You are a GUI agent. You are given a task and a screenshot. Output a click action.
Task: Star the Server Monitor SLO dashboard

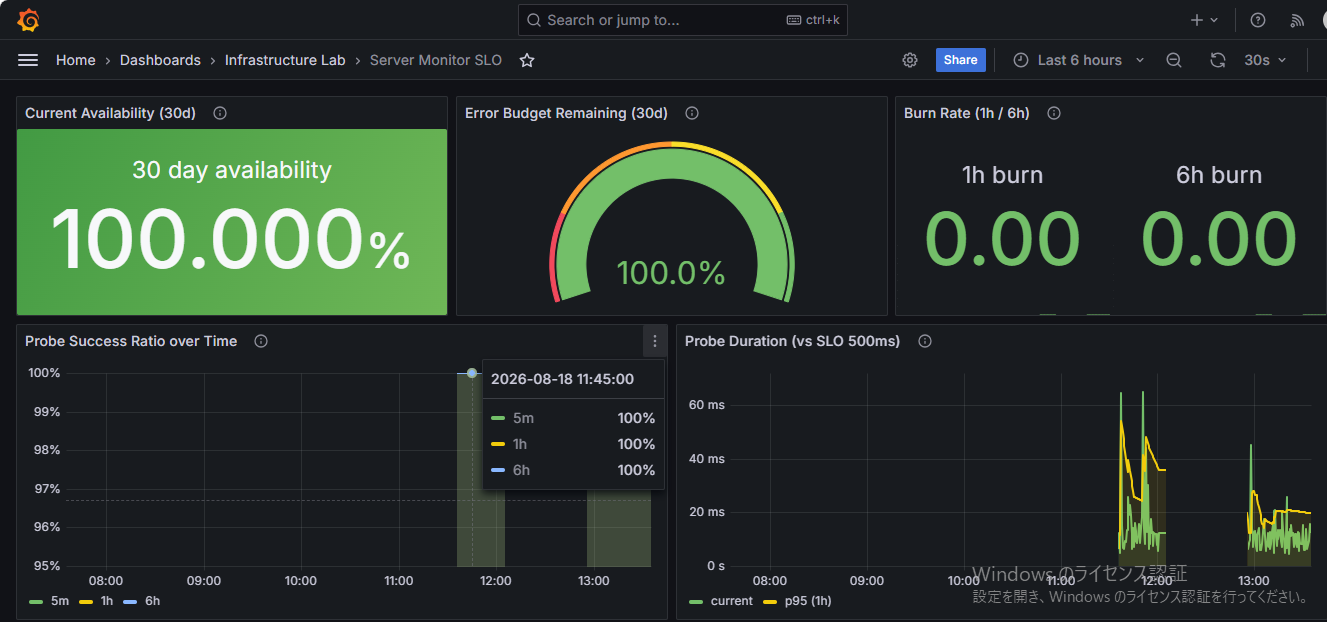tap(527, 60)
